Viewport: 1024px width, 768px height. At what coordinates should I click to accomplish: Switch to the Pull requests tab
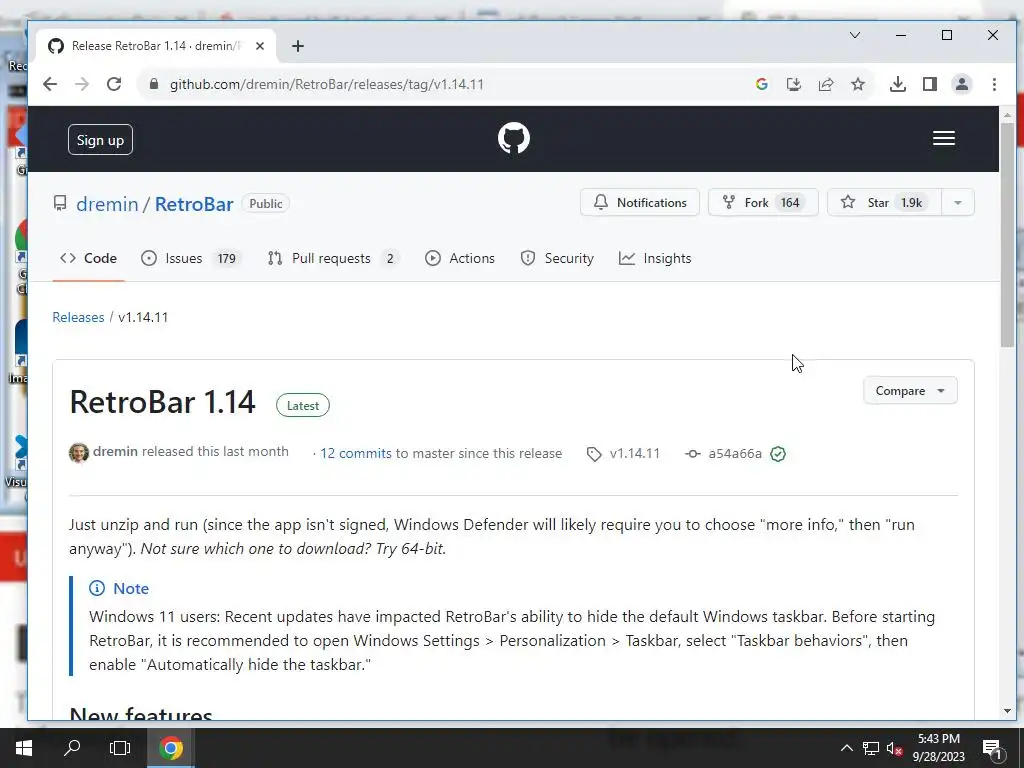(x=334, y=259)
